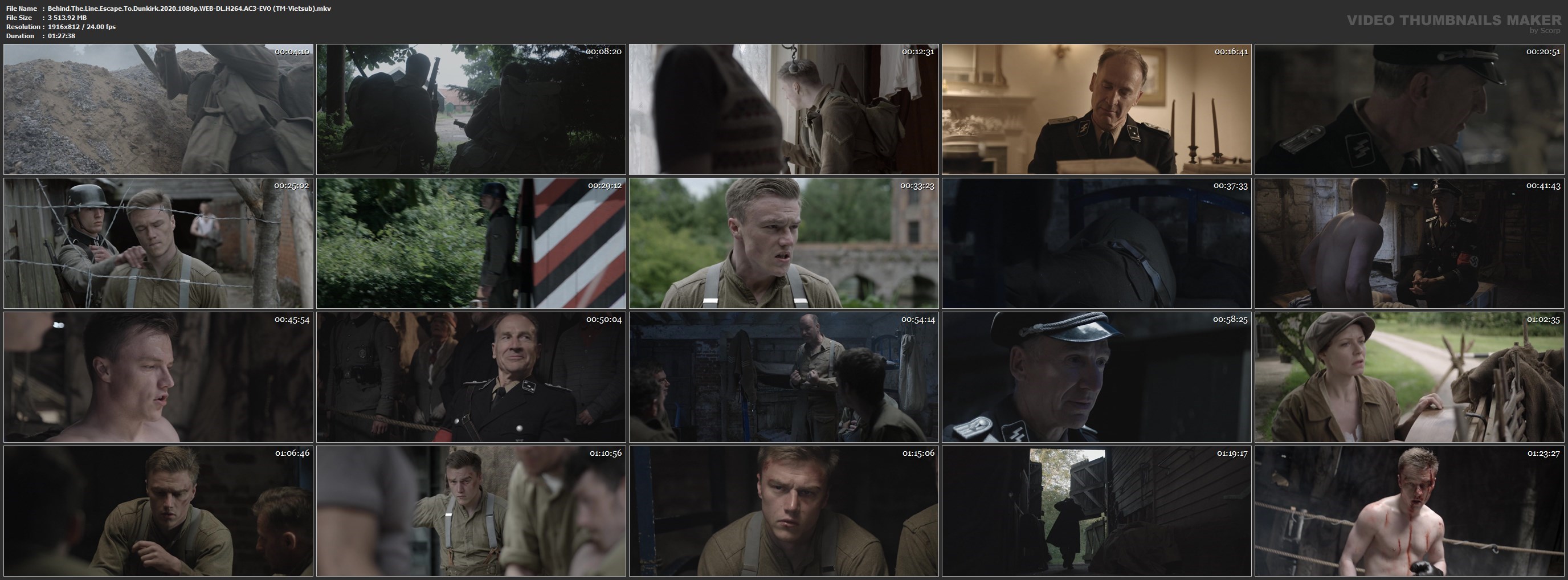Select the thumbnail at 00:33:23
Image resolution: width=1568 pixels, height=580 pixels.
point(784,243)
